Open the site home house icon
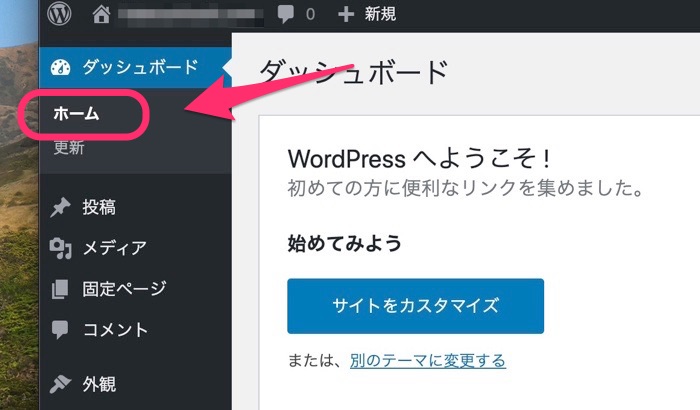The height and width of the screenshot is (410, 700). click(x=101, y=14)
